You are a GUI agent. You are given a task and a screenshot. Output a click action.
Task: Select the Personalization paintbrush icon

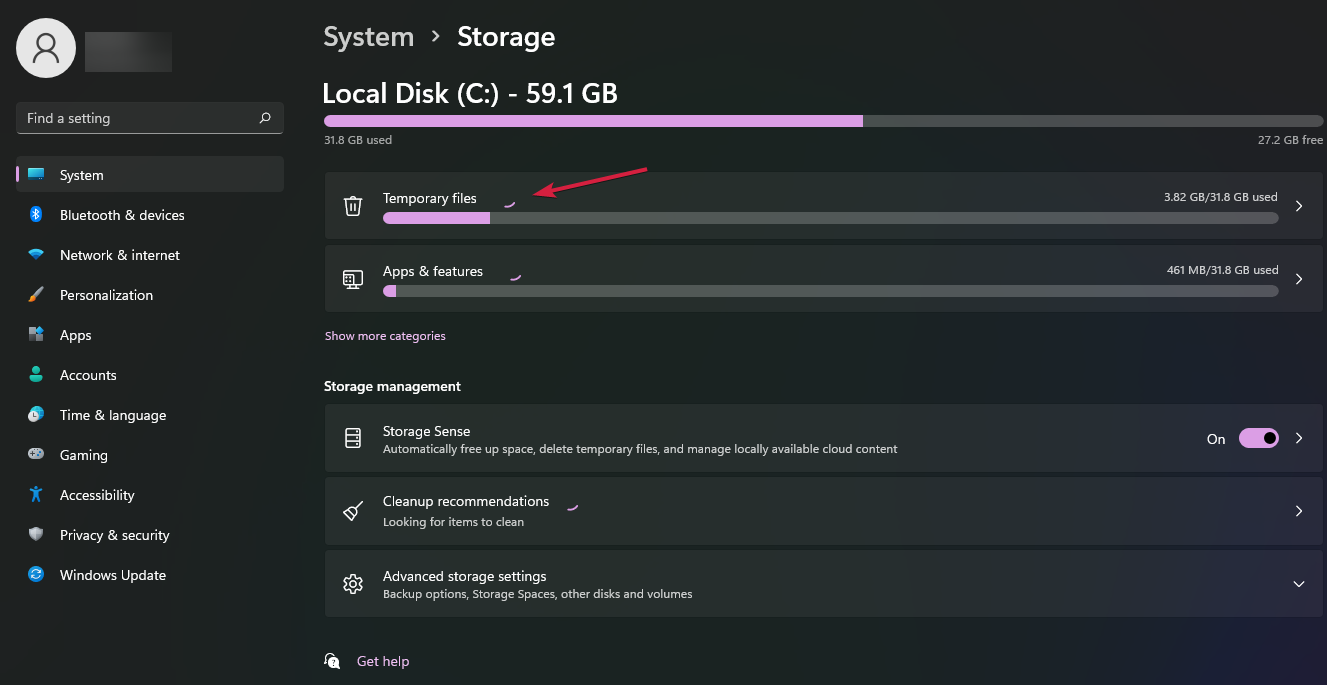pyautogui.click(x=36, y=295)
